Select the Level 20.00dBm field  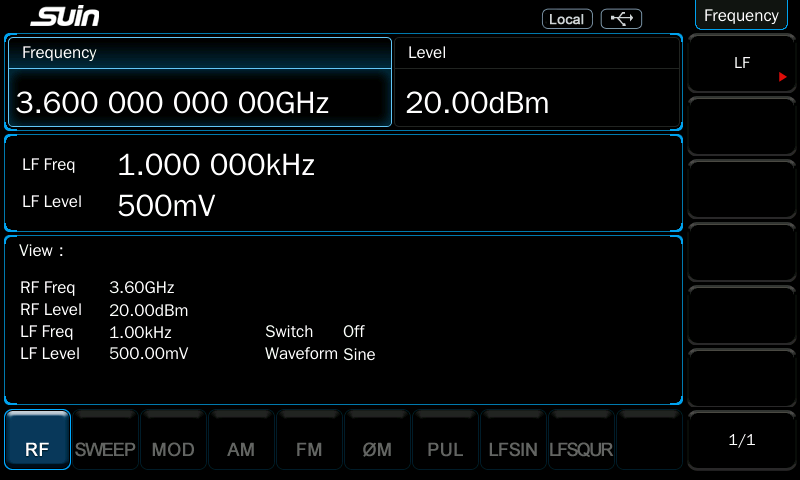(x=537, y=83)
